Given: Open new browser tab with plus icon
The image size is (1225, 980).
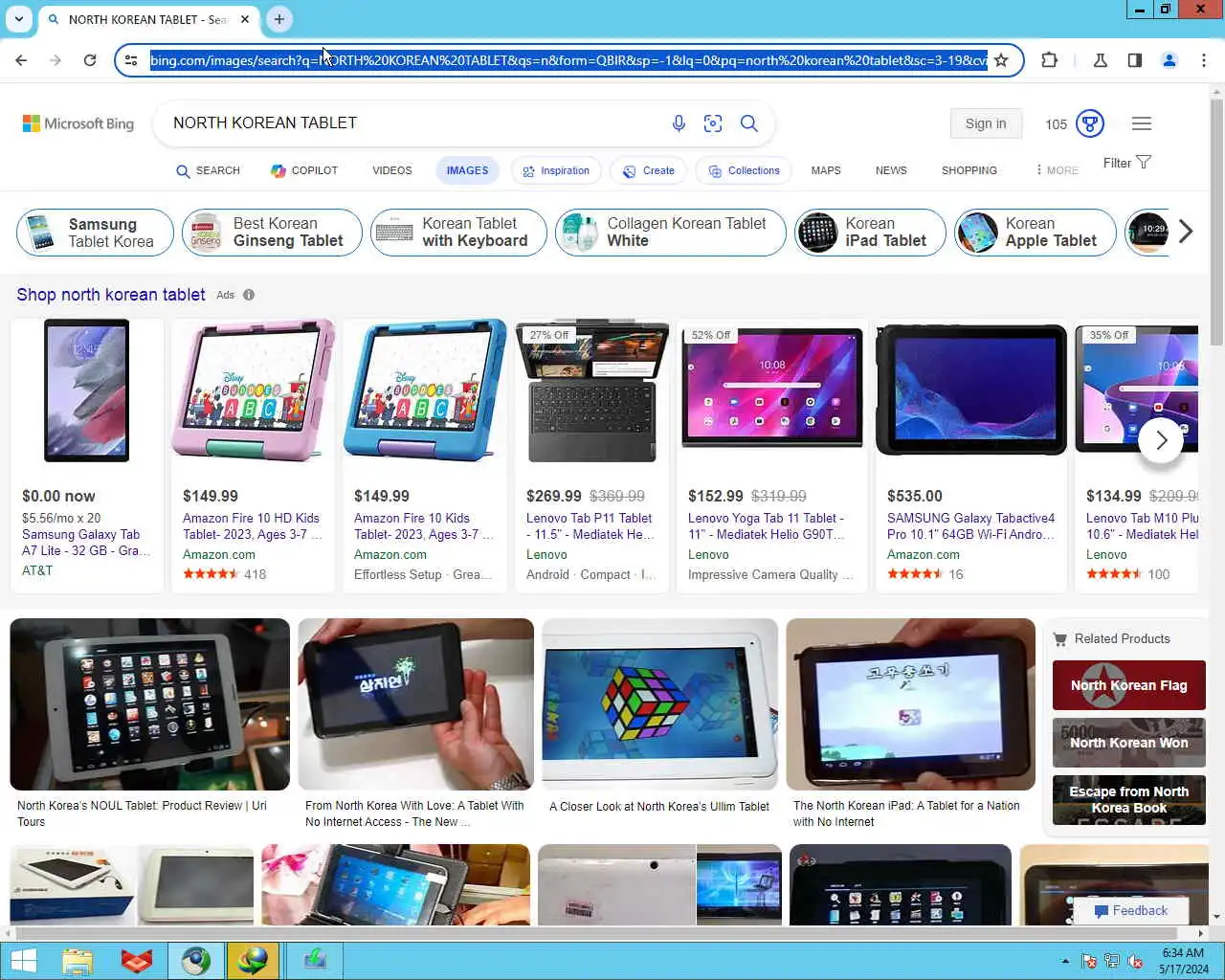Looking at the screenshot, I should 278,19.
